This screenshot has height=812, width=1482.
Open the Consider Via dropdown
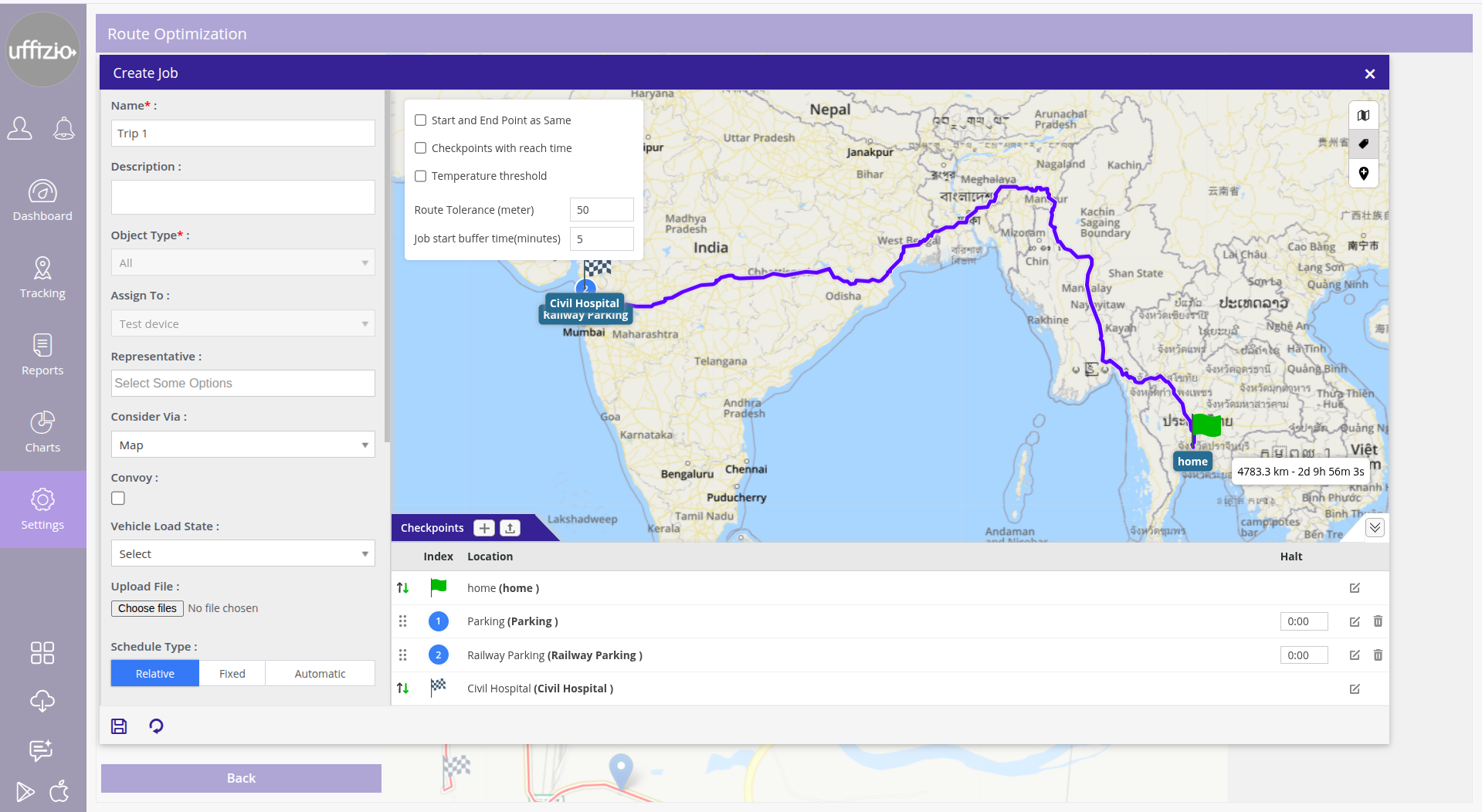click(242, 445)
